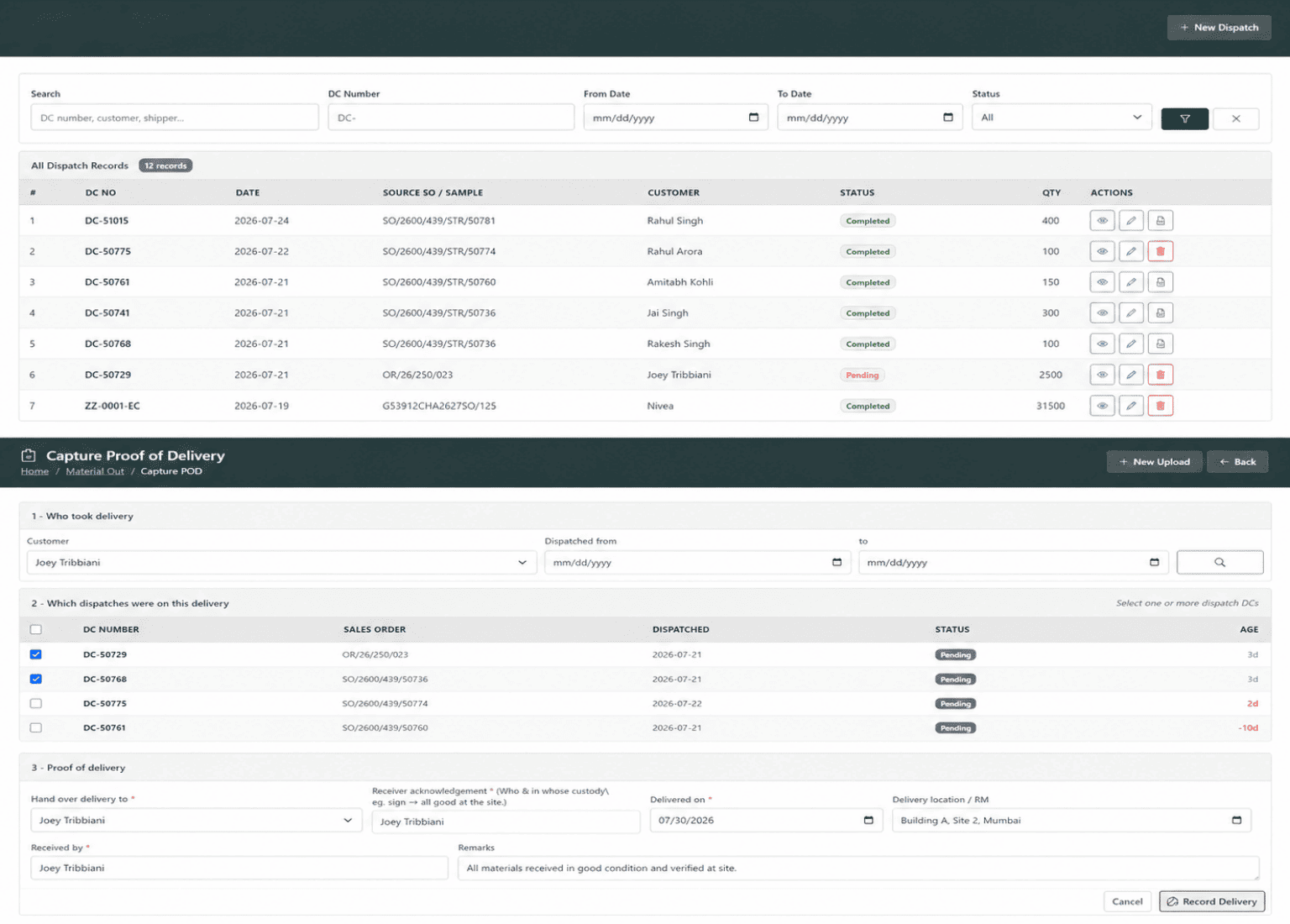Search deliveries with magnifier button
1290x924 pixels.
coord(1219,562)
